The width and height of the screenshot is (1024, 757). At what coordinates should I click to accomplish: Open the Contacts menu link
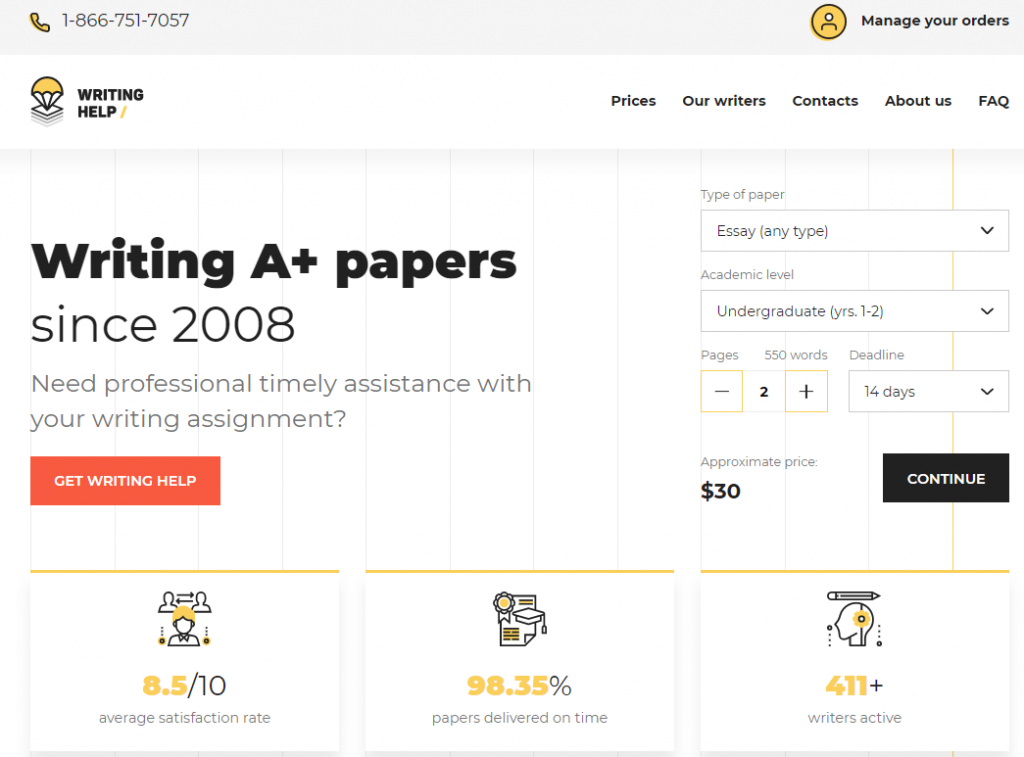point(825,101)
